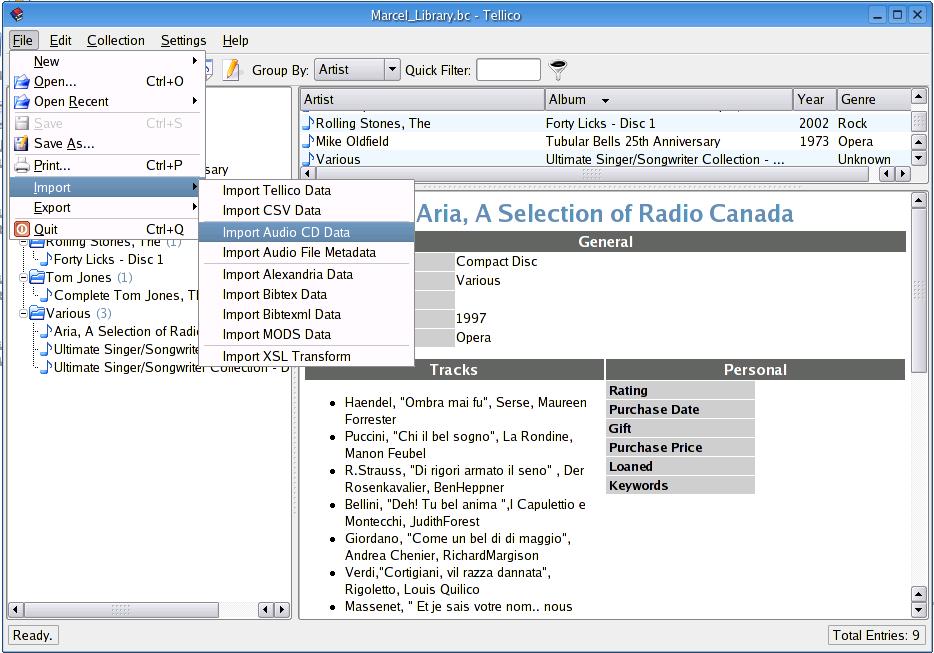
Task: Select Forty Licks - Disc 1 in tree
Action: (108, 259)
